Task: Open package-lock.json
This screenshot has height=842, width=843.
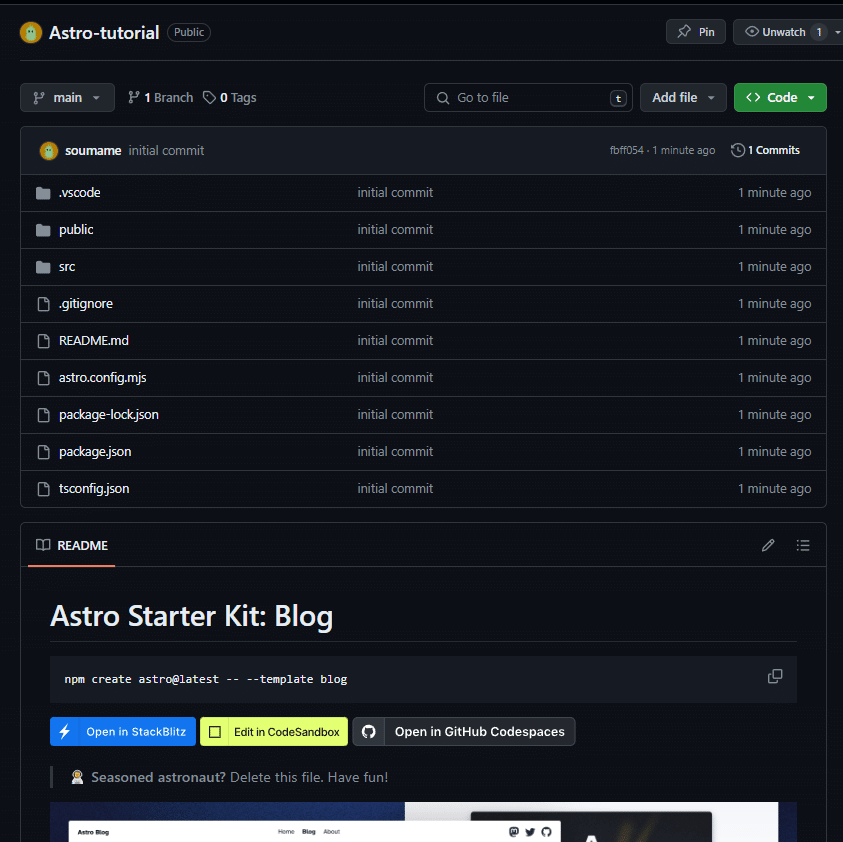Action: click(109, 415)
